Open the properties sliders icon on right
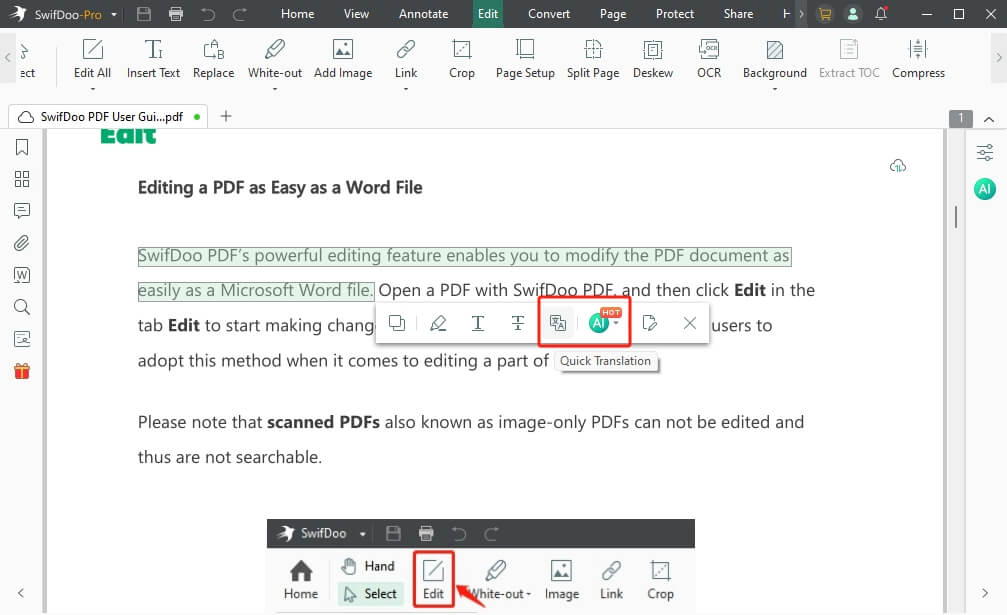The image size is (1007, 615). [985, 153]
